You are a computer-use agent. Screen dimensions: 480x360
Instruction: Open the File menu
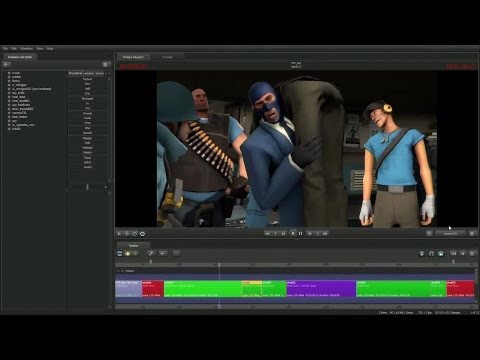pyautogui.click(x=5, y=49)
